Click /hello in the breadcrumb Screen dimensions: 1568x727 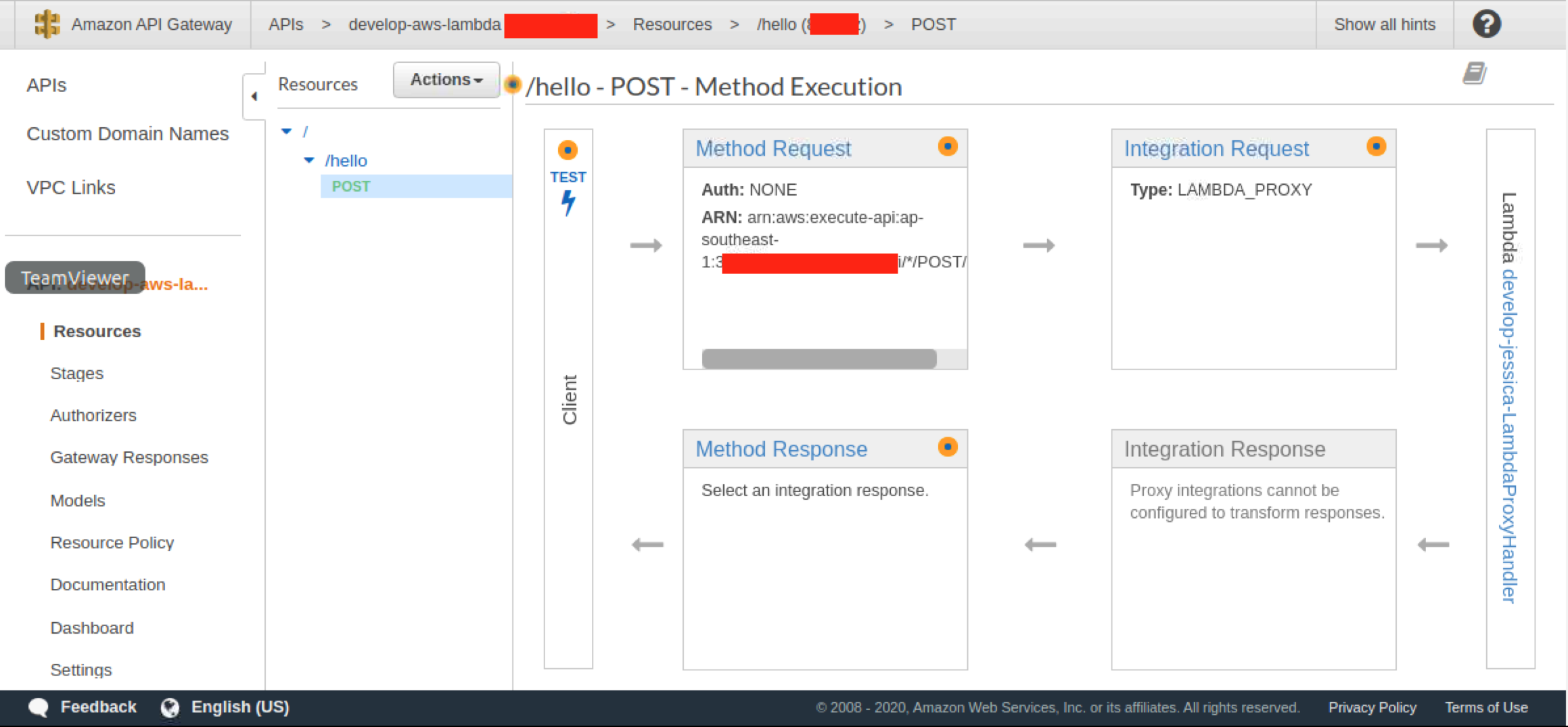tap(811, 24)
